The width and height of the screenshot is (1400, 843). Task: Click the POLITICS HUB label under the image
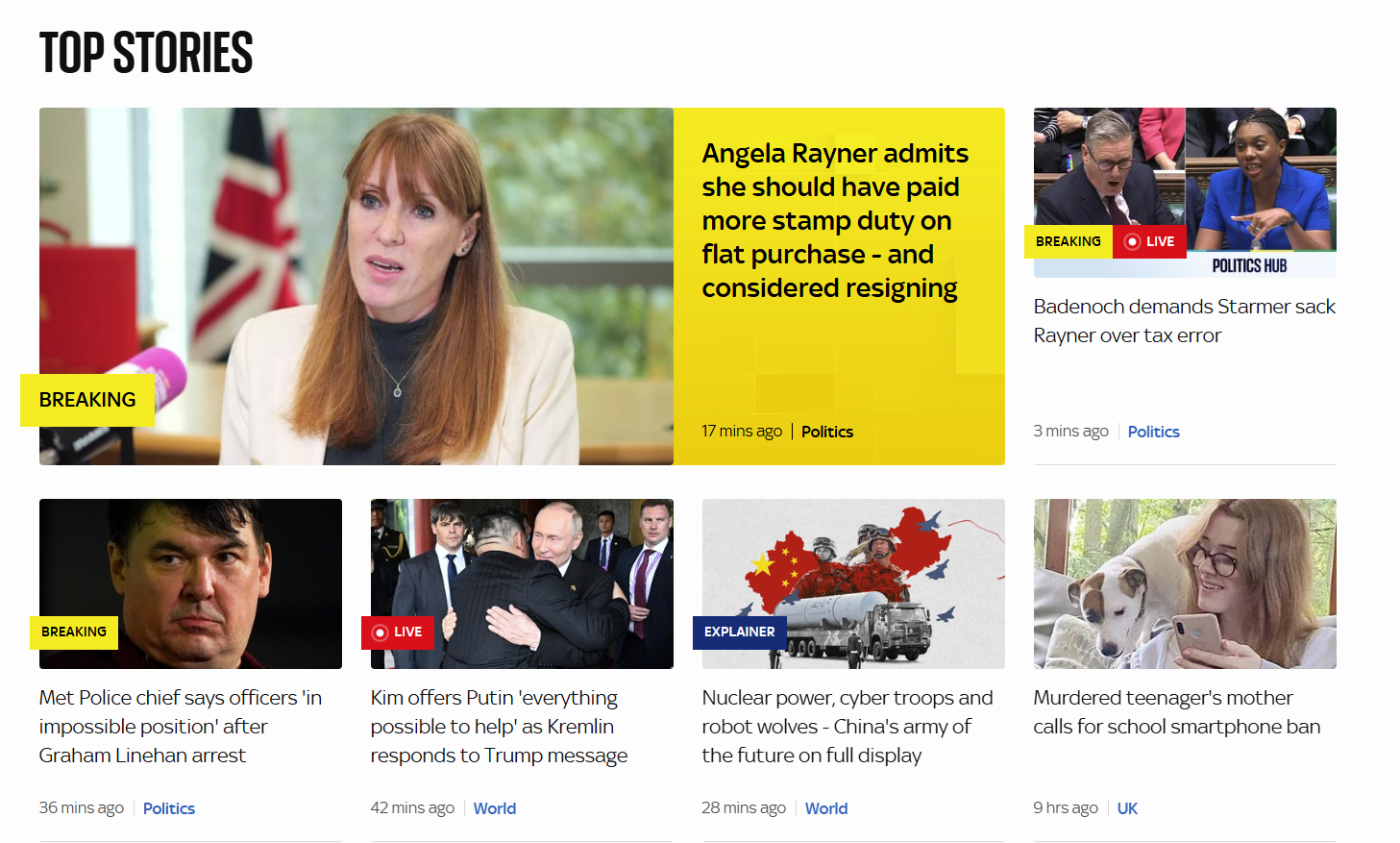[x=1249, y=266]
